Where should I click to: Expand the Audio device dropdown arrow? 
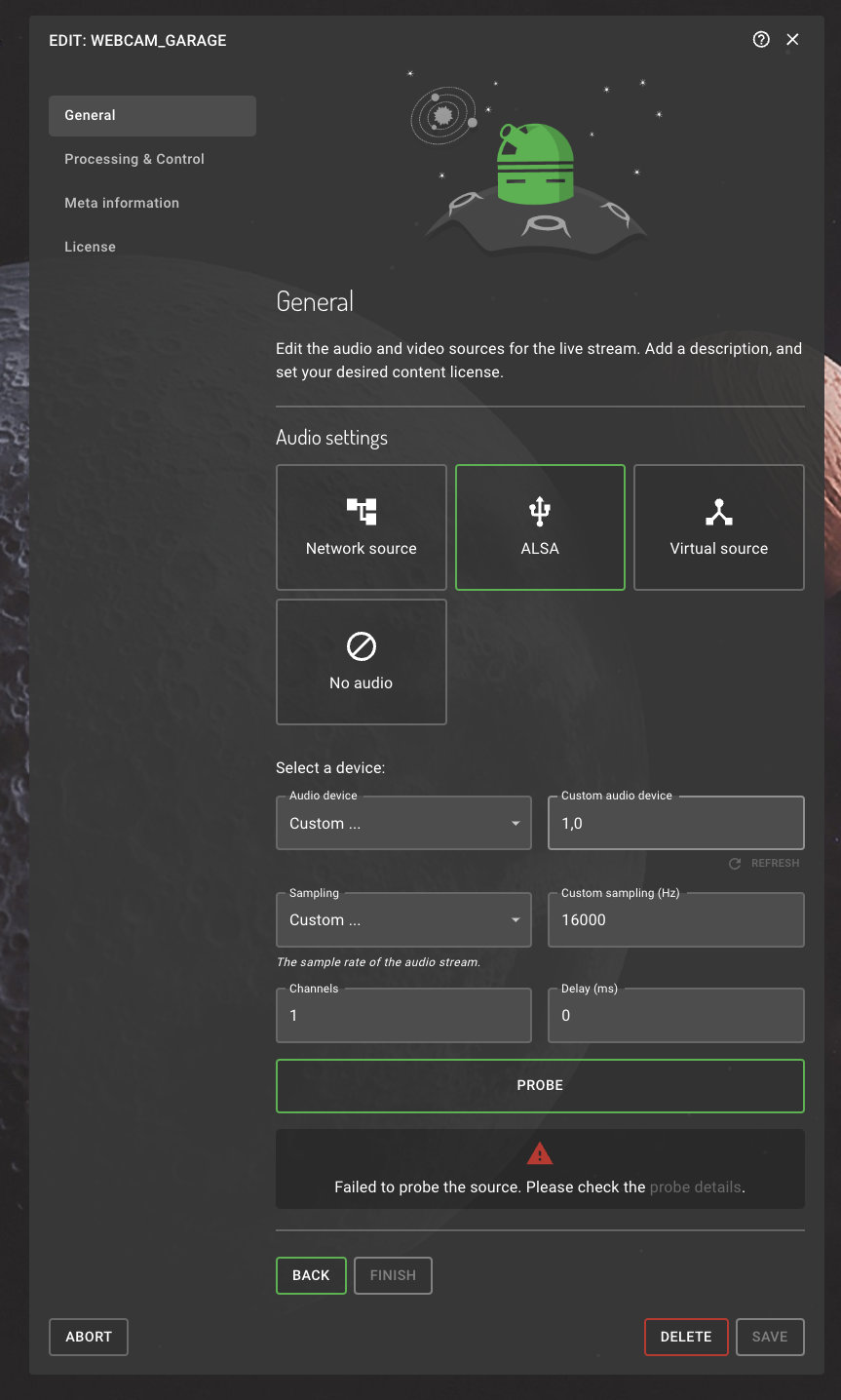(515, 822)
